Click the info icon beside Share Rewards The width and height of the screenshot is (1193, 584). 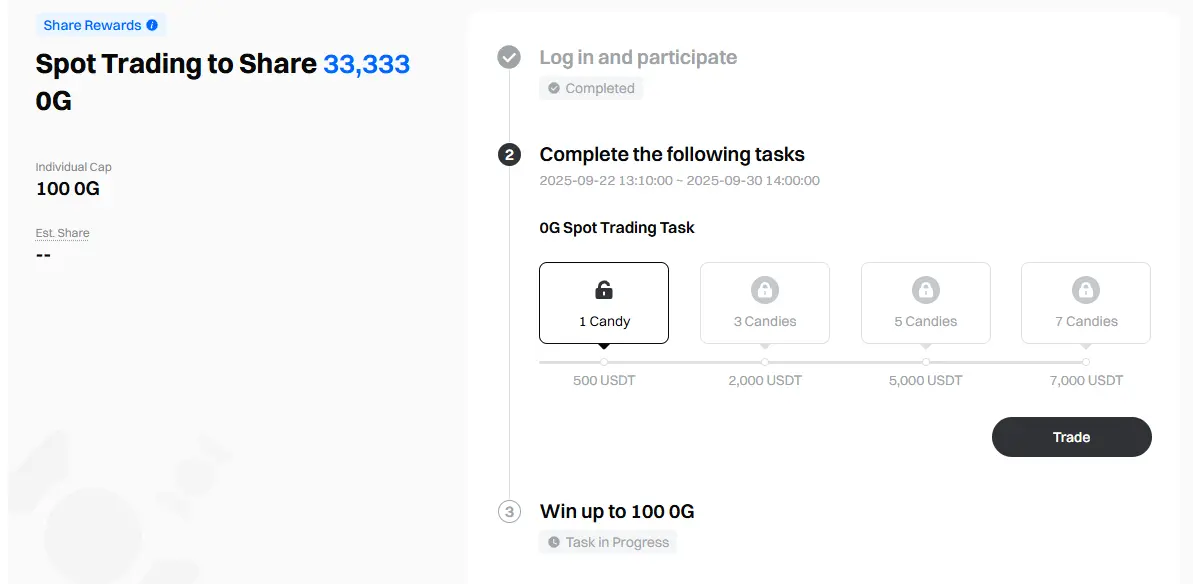[152, 25]
